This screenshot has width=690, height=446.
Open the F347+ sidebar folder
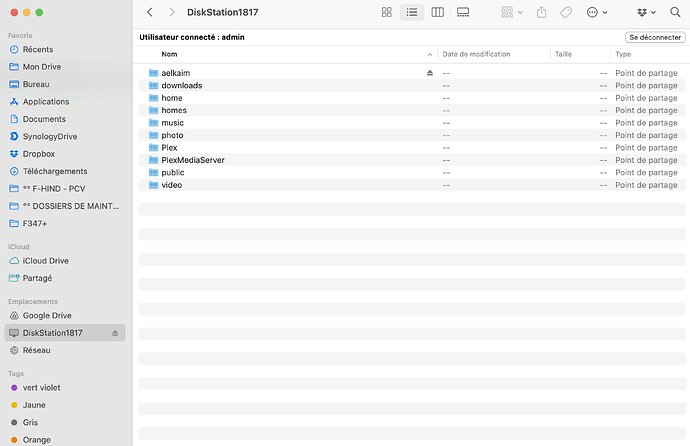pos(65,223)
